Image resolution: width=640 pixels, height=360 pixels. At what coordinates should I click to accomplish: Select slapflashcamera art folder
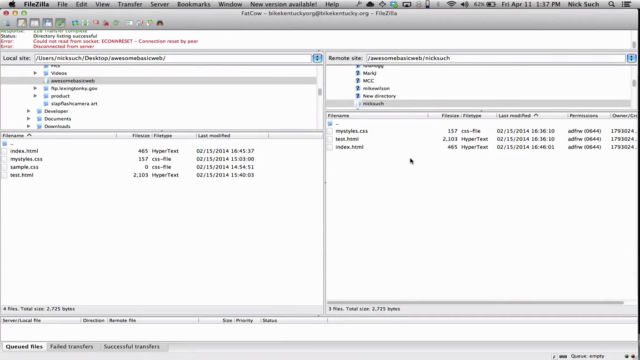74,104
